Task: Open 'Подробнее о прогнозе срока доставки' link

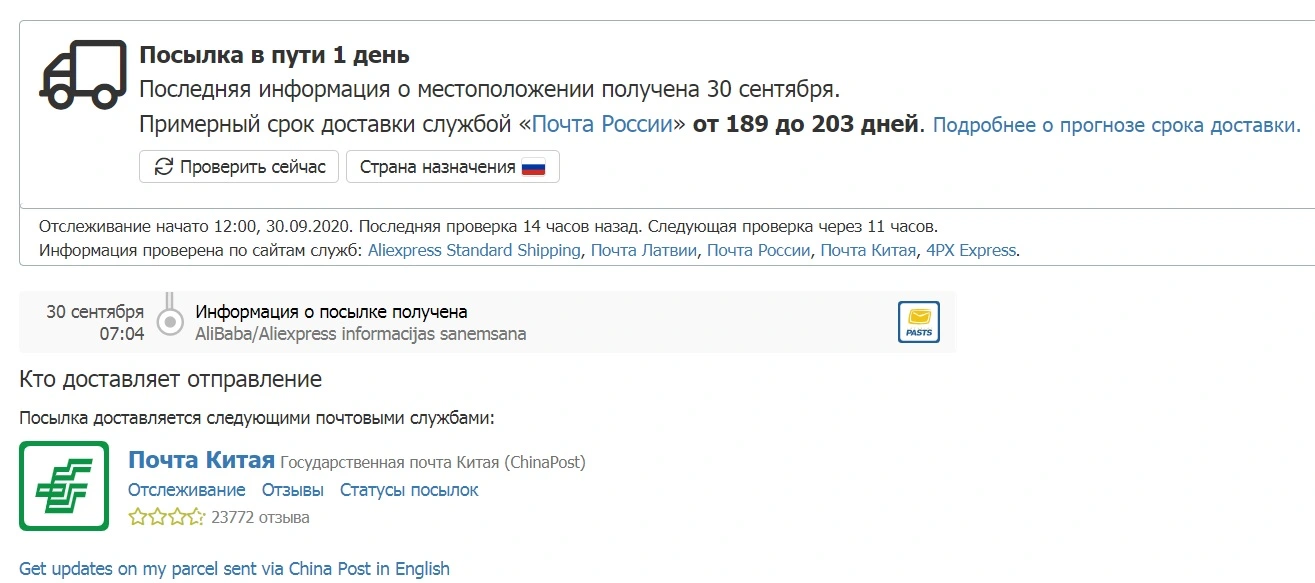Action: point(1117,125)
